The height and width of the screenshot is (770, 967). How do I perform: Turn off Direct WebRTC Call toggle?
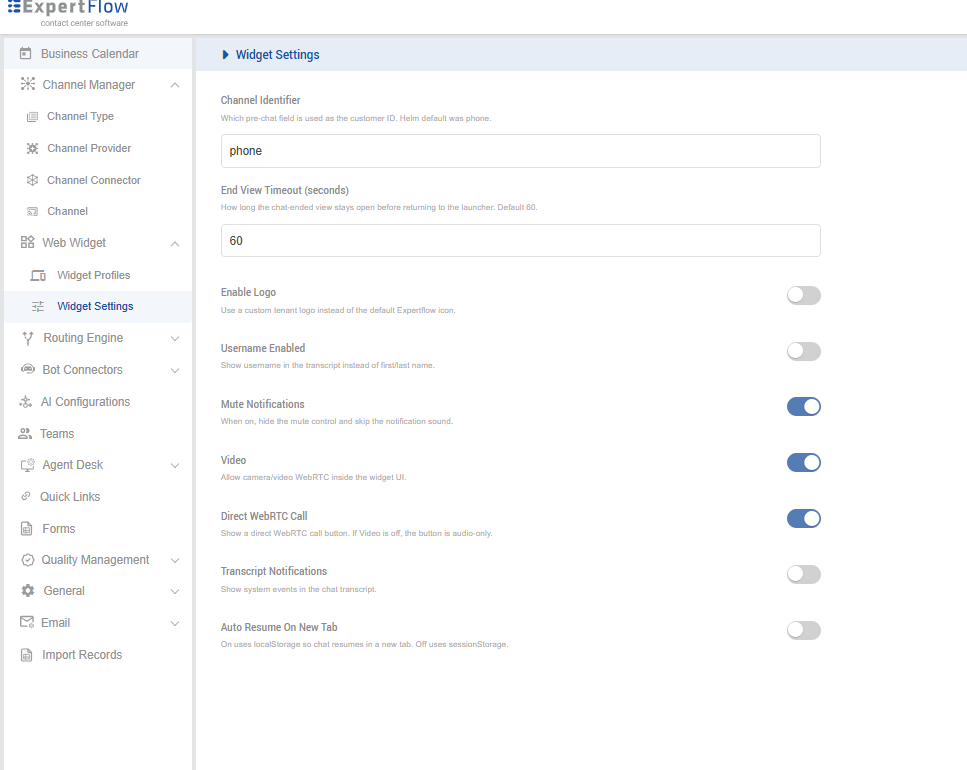coord(804,518)
